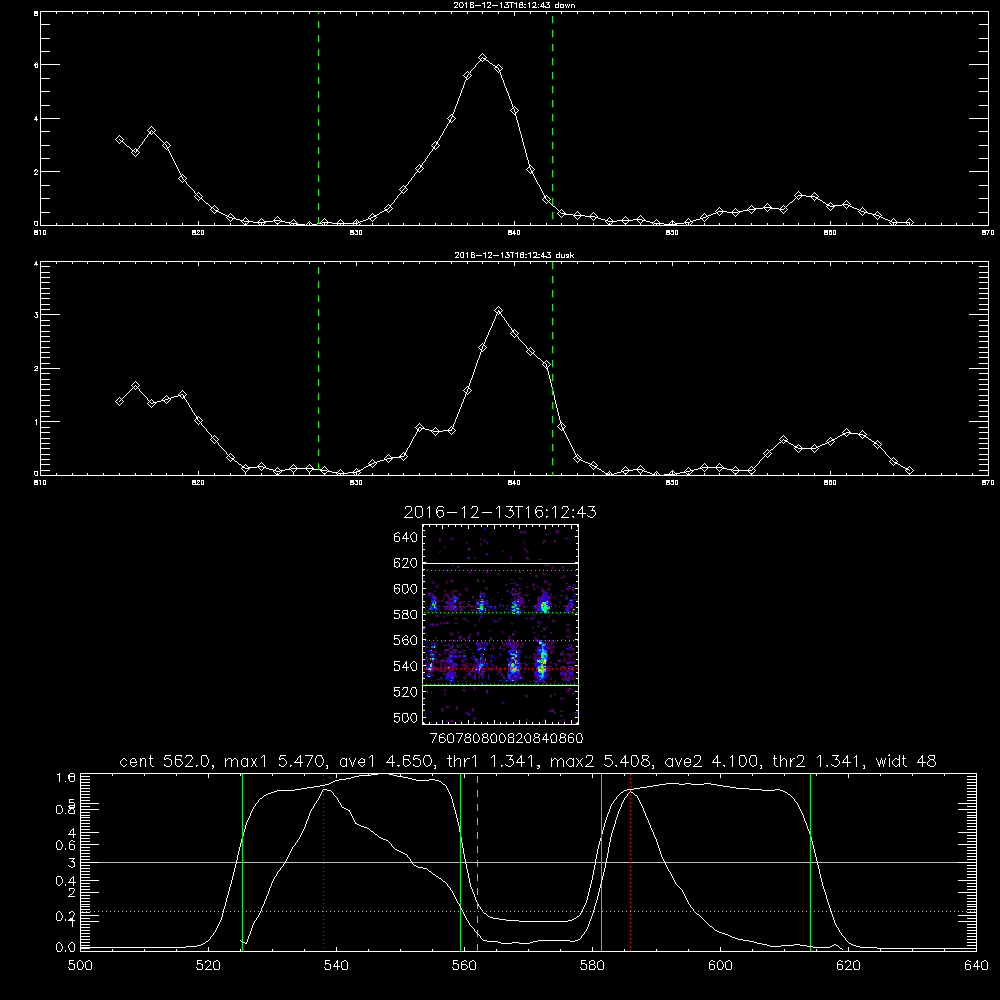The height and width of the screenshot is (1000, 1000).
Task: Click the '500' x-axis label of the bottom plot
Action: click(80, 966)
